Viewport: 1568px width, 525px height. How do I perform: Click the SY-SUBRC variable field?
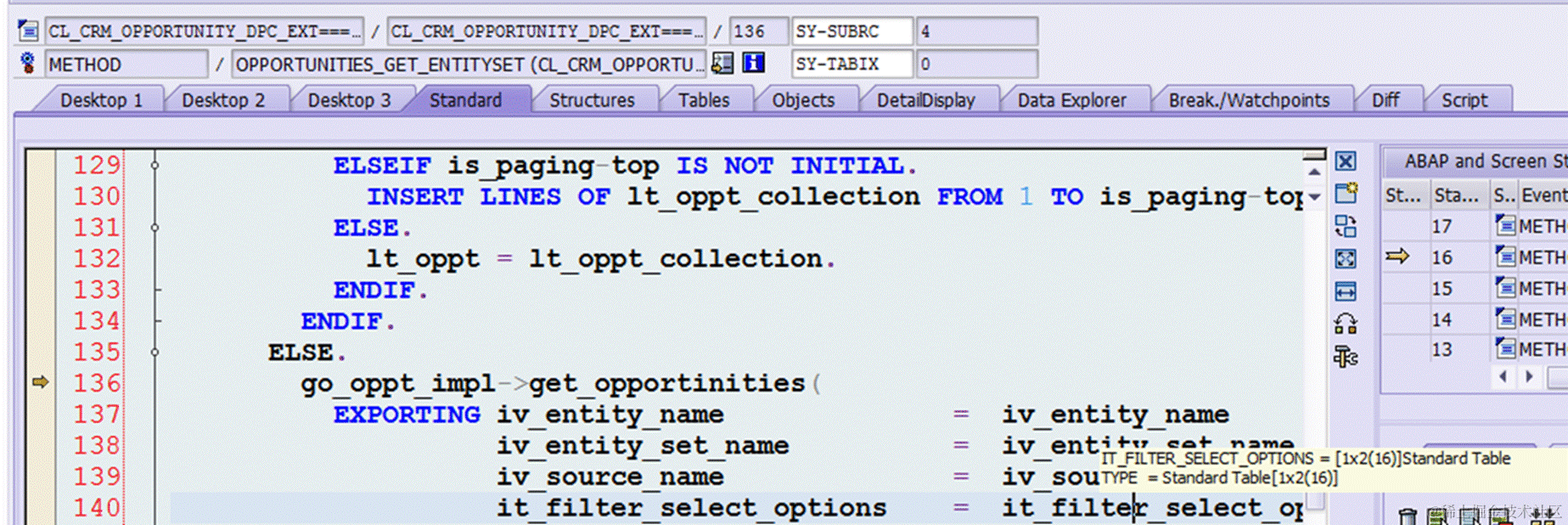(851, 31)
